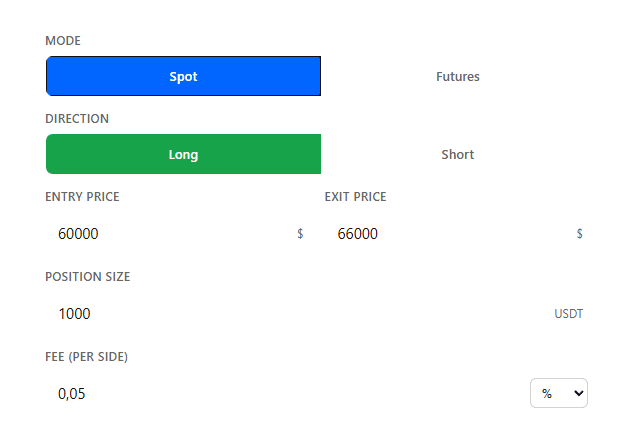
Task: Click the fee input showing 0,05
Action: [x=286, y=394]
